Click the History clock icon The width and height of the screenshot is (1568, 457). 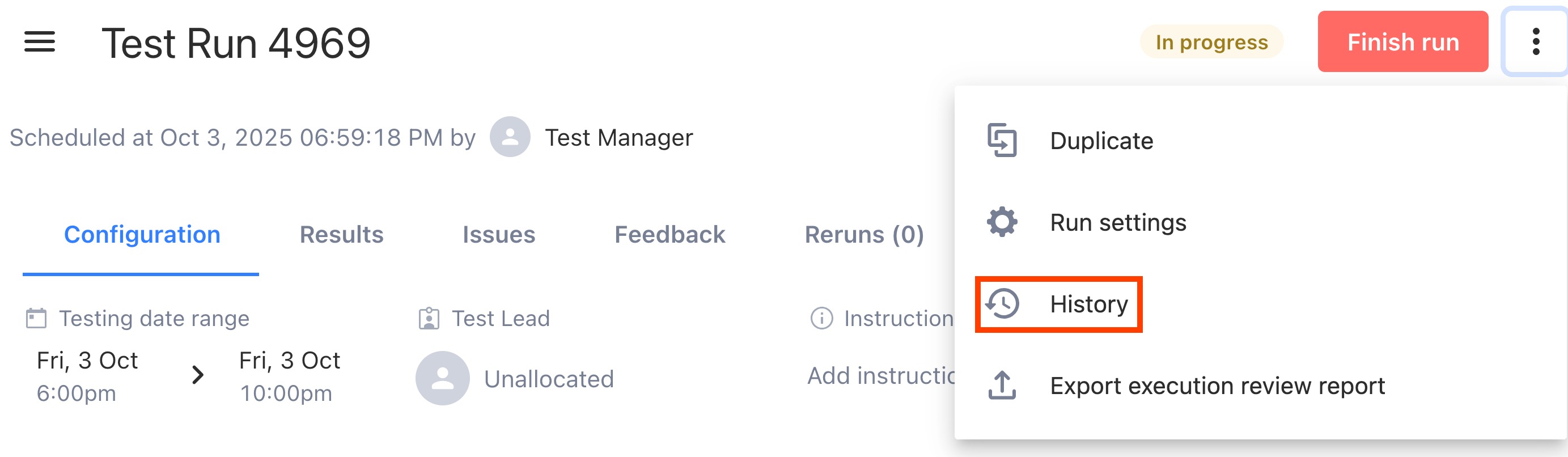tap(1002, 304)
